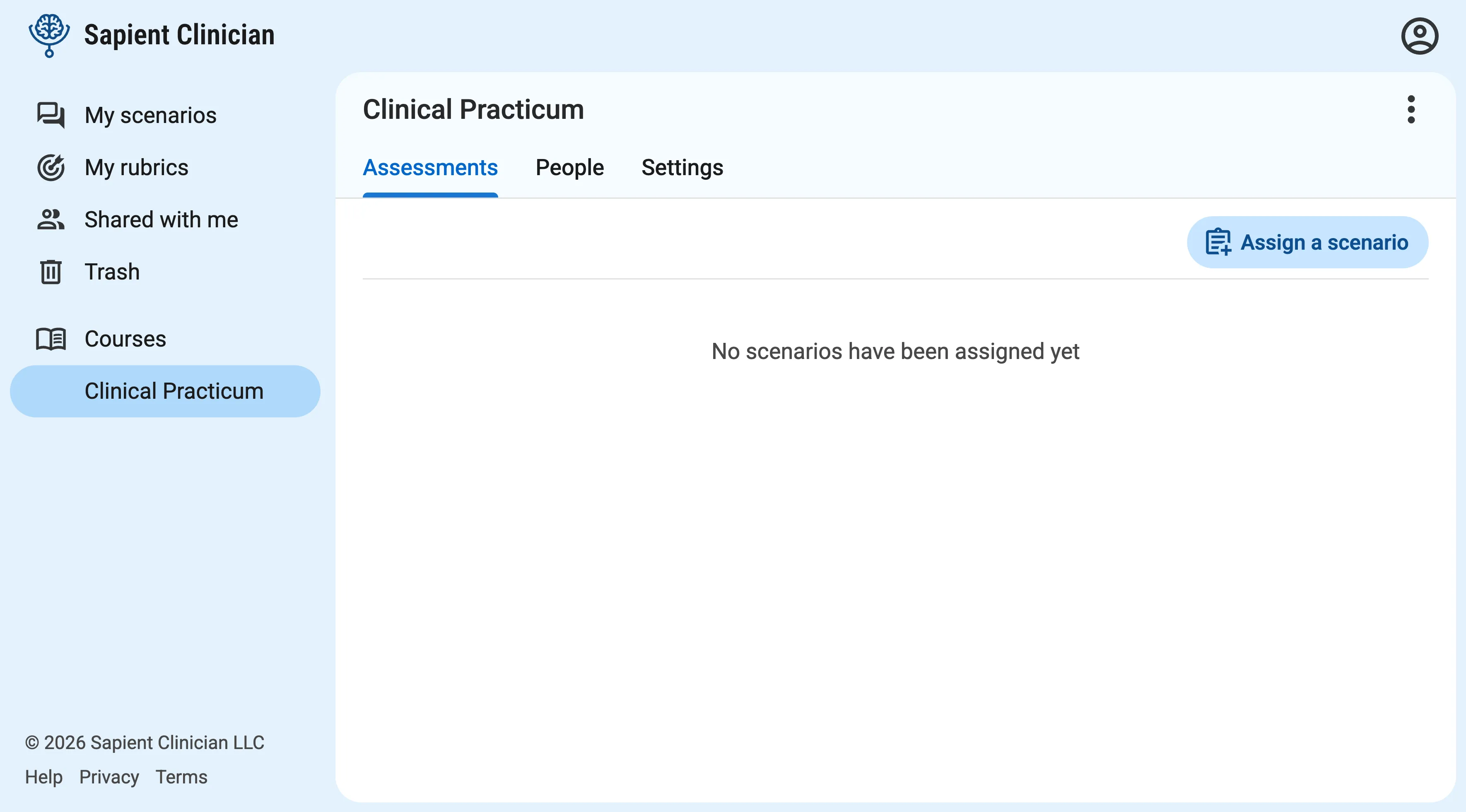Click the Courses book icon
The width and height of the screenshot is (1466, 812).
tap(51, 339)
